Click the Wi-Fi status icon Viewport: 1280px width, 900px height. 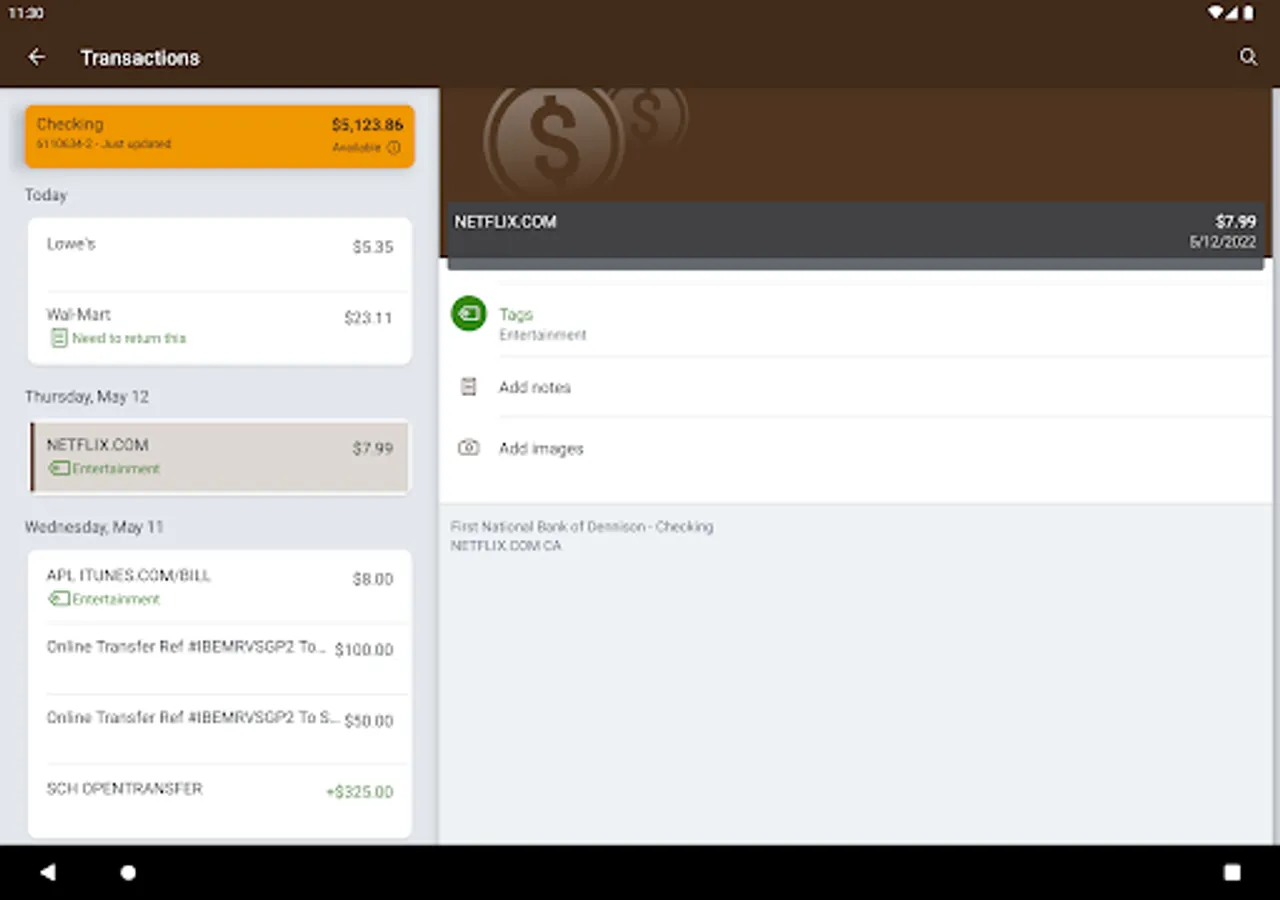pos(1216,13)
